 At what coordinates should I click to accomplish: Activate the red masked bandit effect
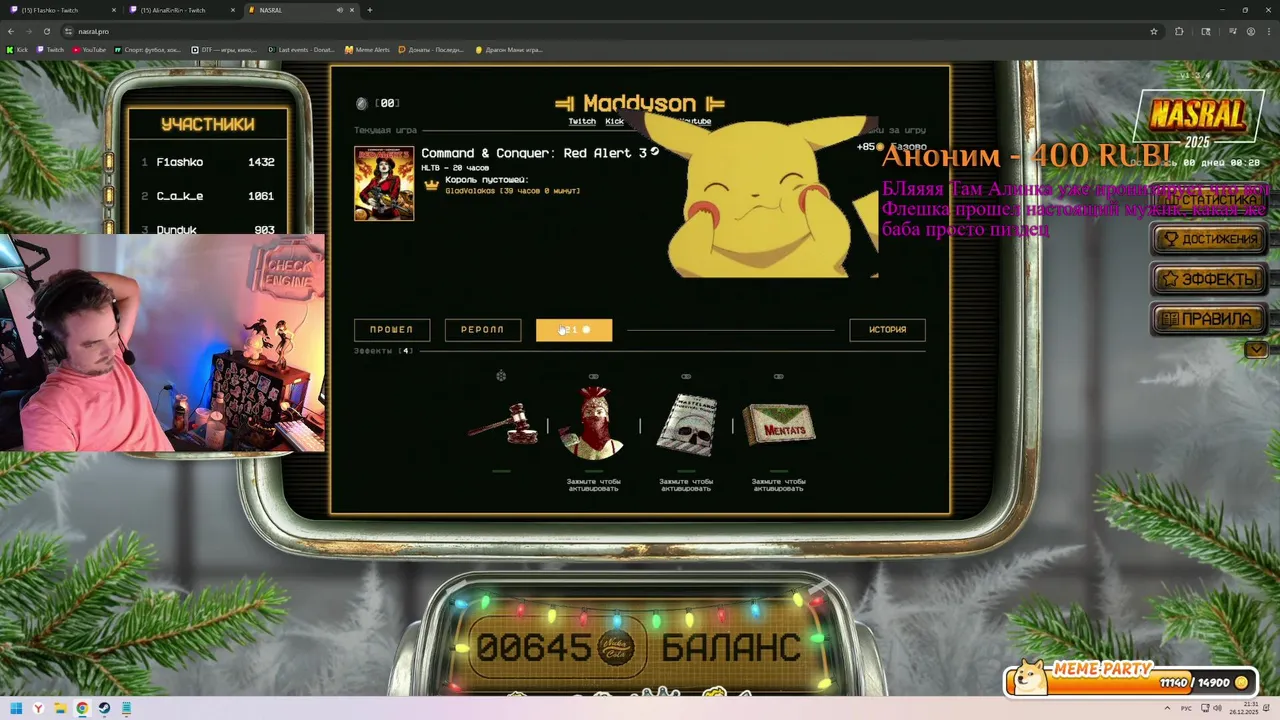tap(593, 422)
